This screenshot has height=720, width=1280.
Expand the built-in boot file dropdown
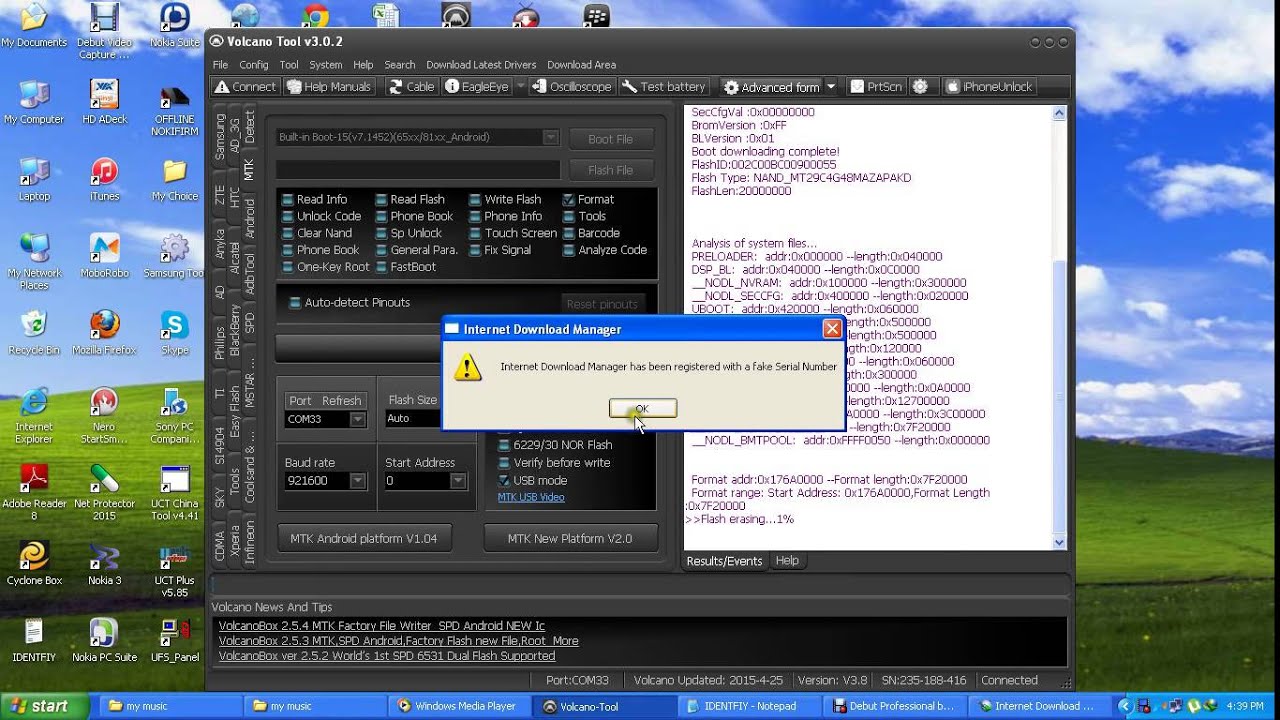tap(550, 137)
